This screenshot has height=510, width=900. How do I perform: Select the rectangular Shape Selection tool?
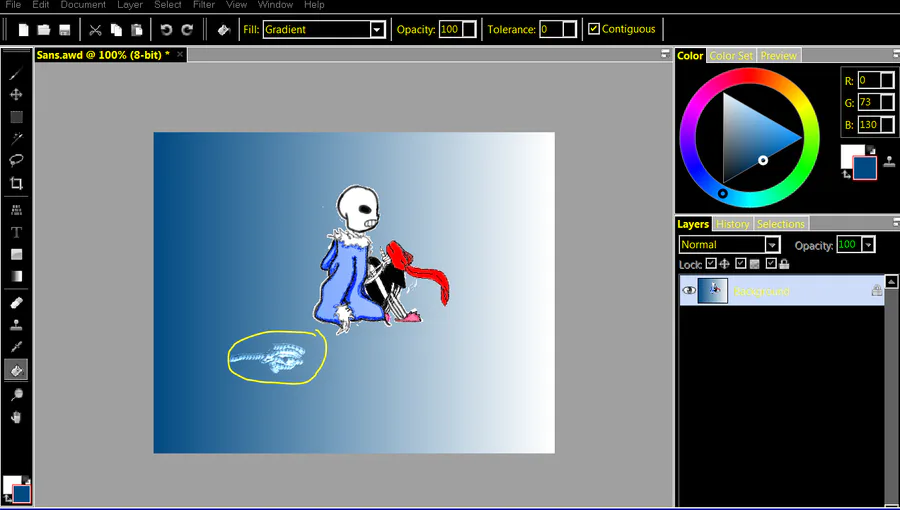tap(16, 117)
